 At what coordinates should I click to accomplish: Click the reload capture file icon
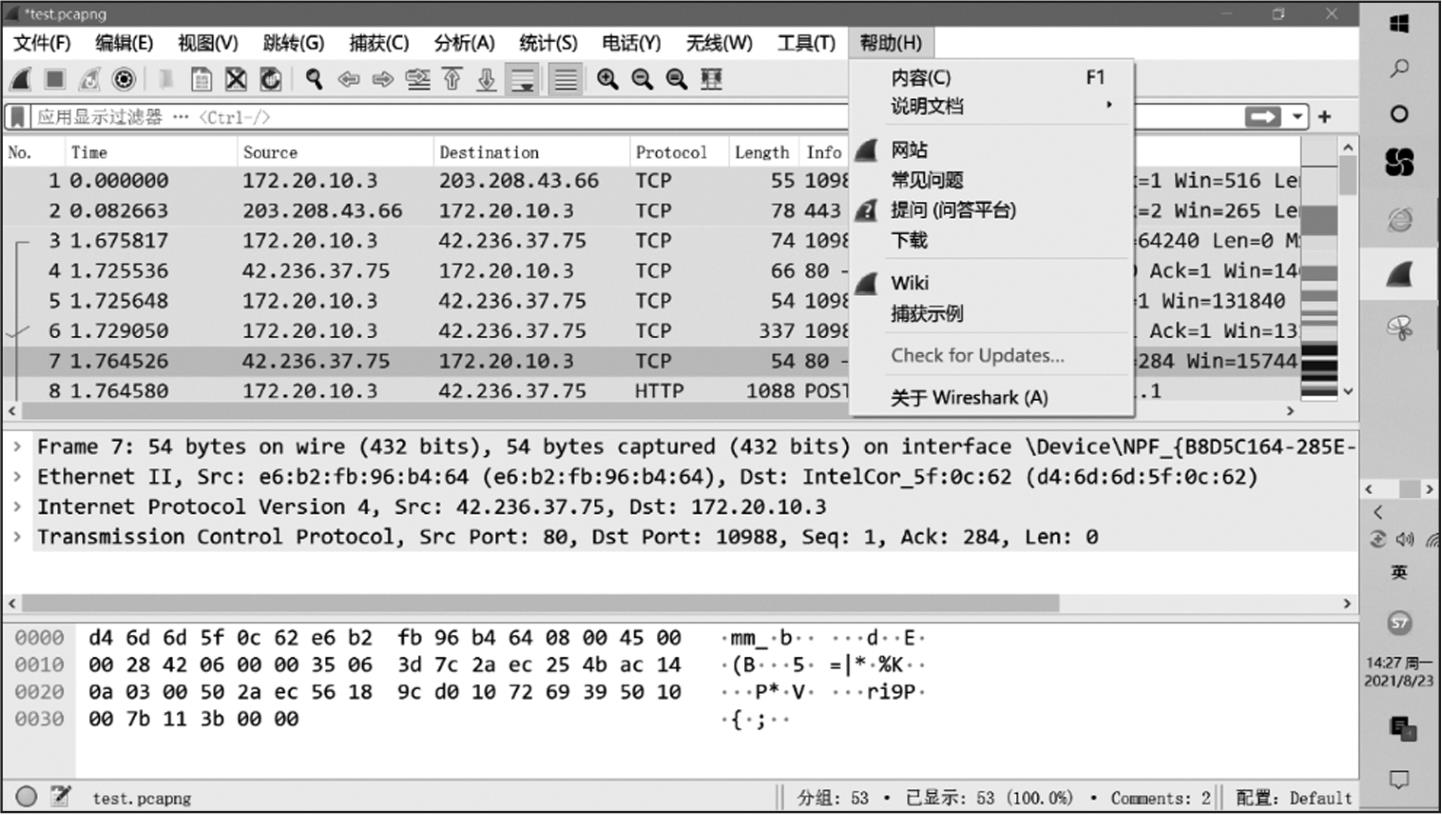tap(270, 80)
